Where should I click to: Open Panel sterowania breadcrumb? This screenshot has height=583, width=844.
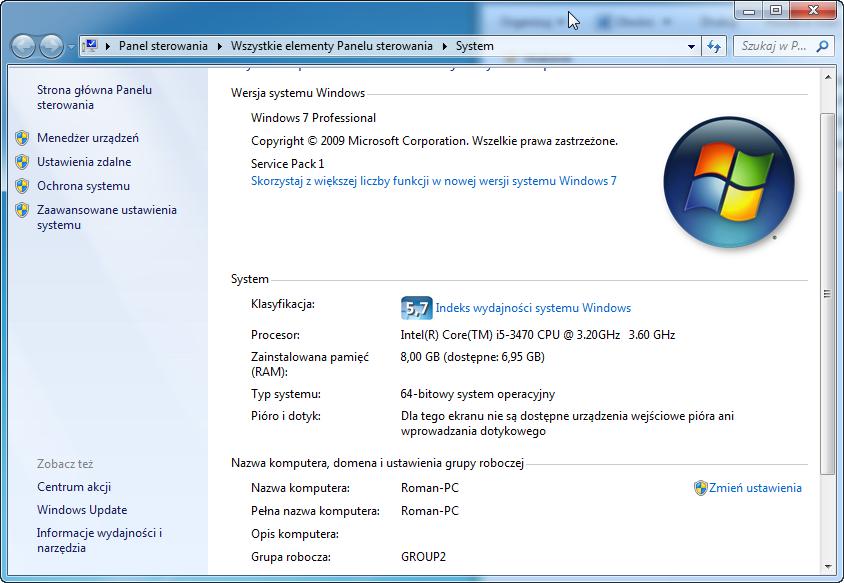click(x=163, y=46)
